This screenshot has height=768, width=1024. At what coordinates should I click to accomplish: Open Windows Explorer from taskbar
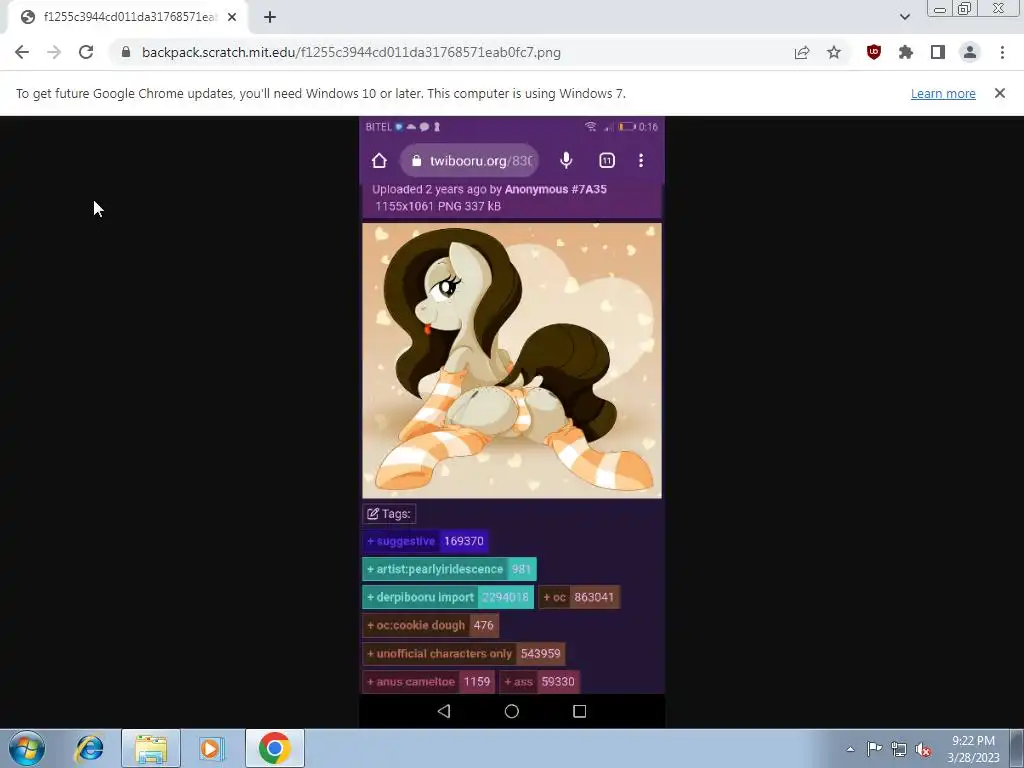tap(151, 748)
